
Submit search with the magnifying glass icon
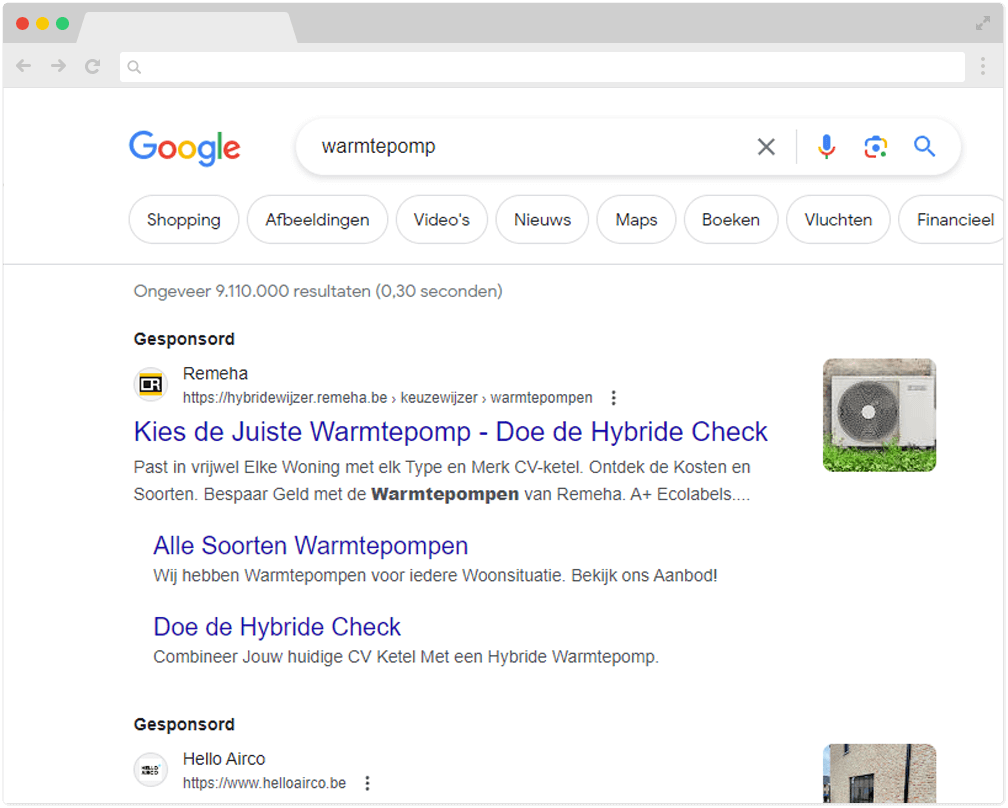924,147
